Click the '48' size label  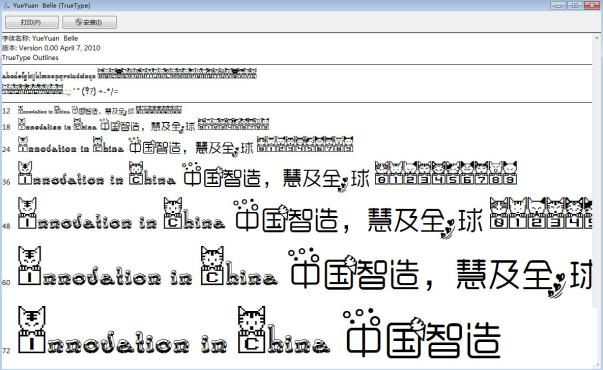[x=6, y=226]
